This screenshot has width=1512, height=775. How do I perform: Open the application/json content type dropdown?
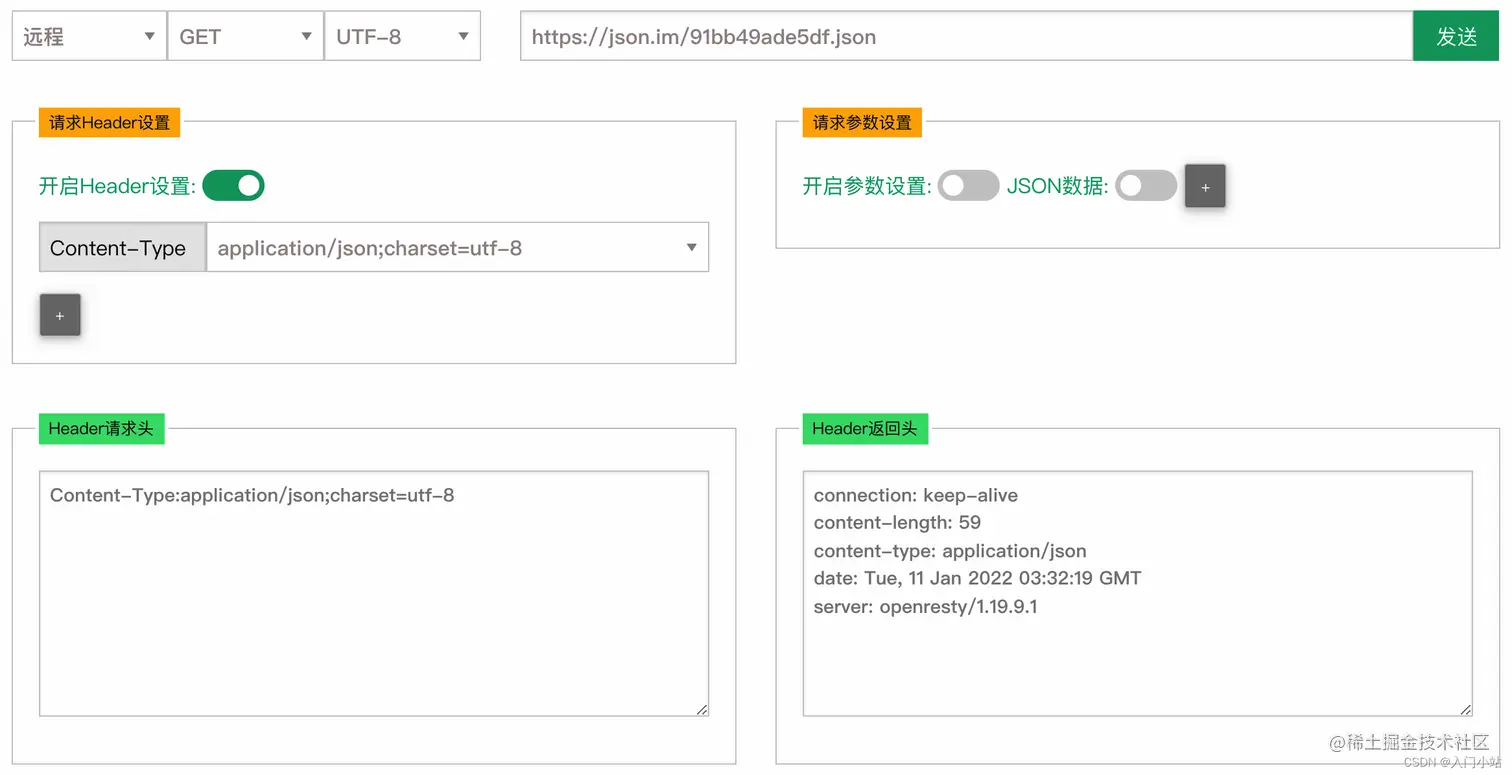pyautogui.click(x=457, y=248)
